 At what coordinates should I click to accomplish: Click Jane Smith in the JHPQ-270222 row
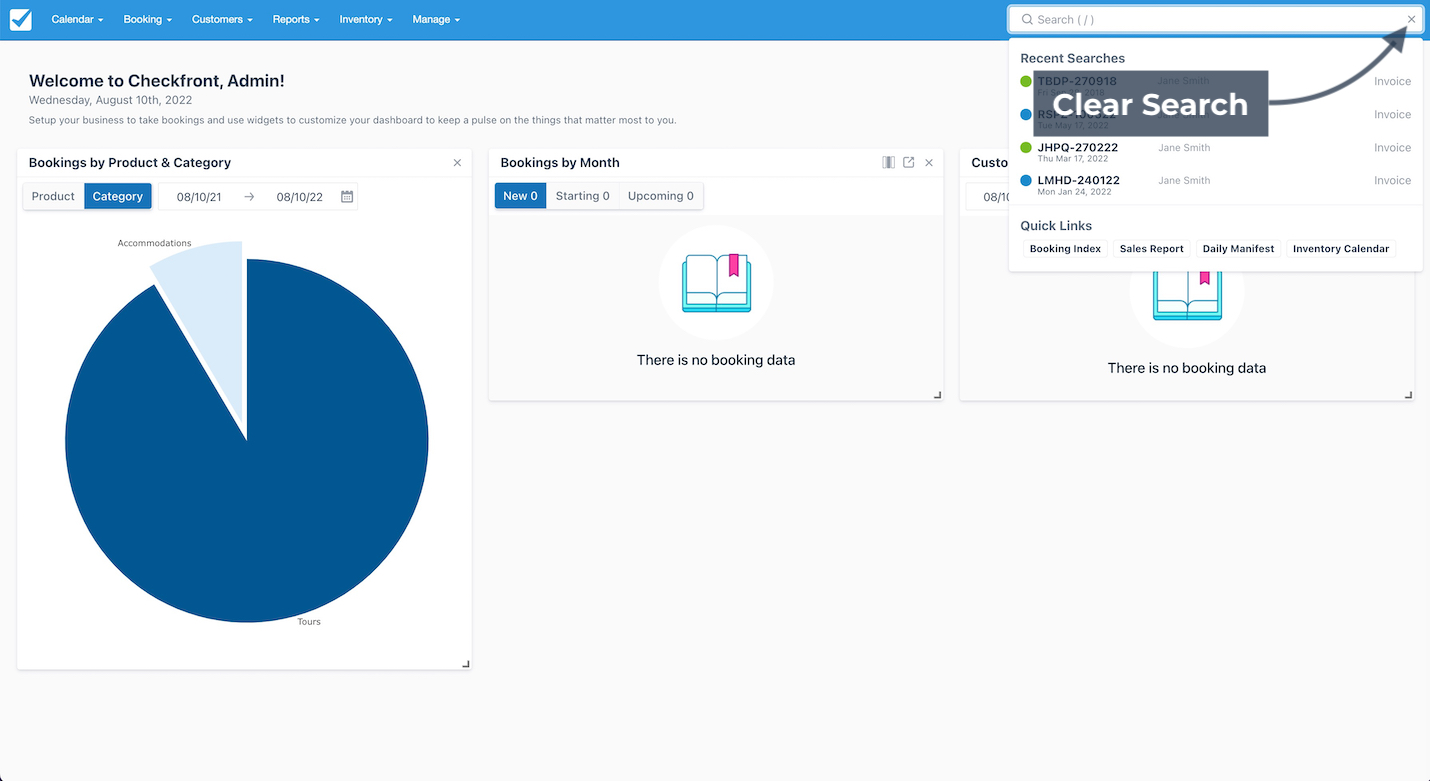[x=1184, y=148]
